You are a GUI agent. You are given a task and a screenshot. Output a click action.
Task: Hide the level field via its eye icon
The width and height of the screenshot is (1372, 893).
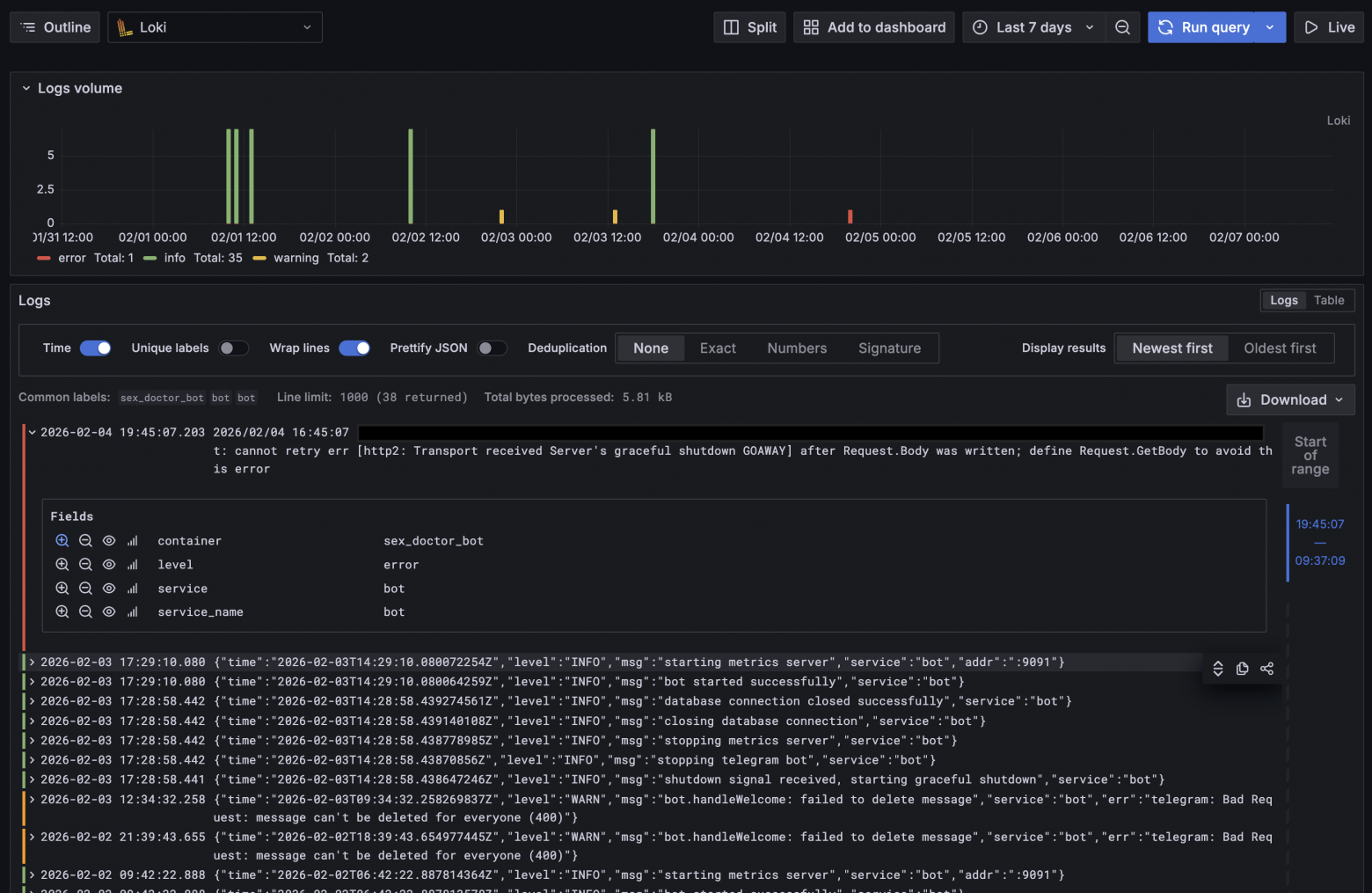click(x=109, y=564)
